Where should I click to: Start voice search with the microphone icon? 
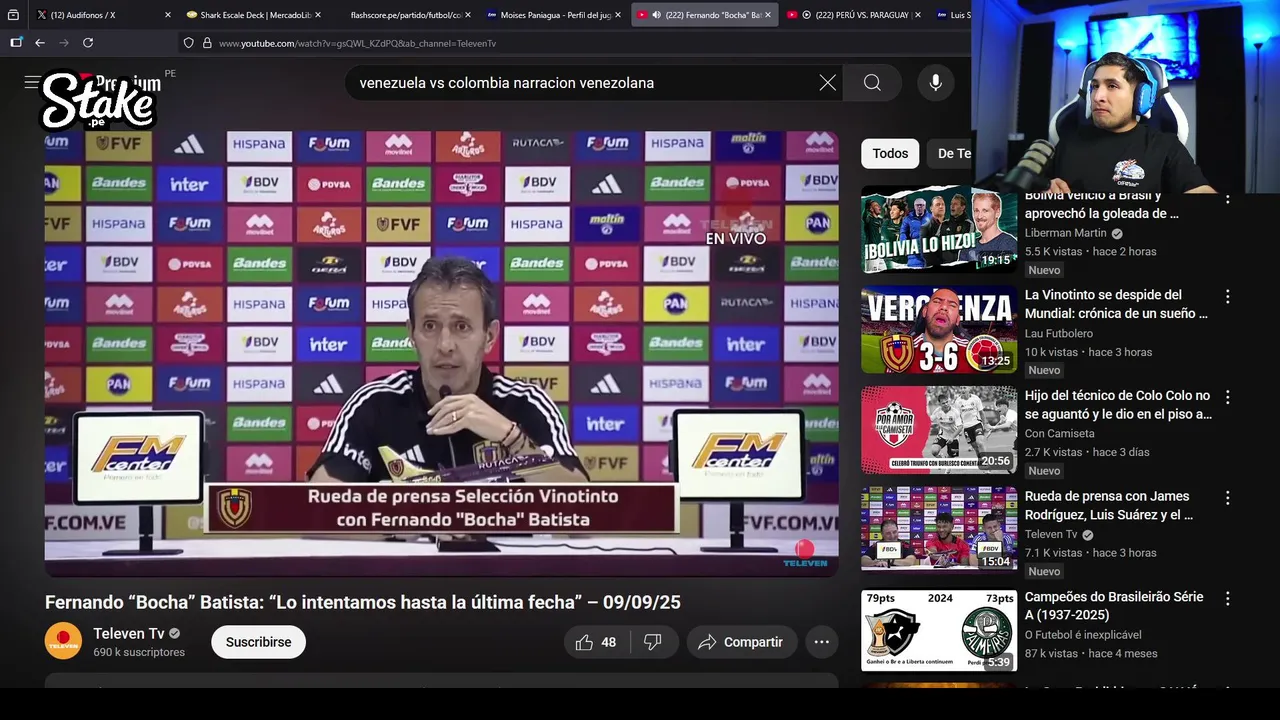(935, 83)
